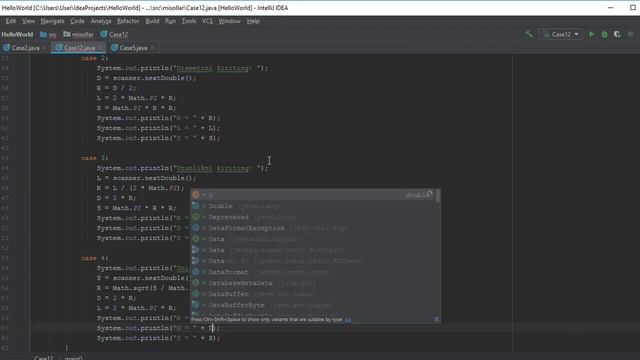Open the Run menu
Screen dimensions: 640x360
[170, 21]
